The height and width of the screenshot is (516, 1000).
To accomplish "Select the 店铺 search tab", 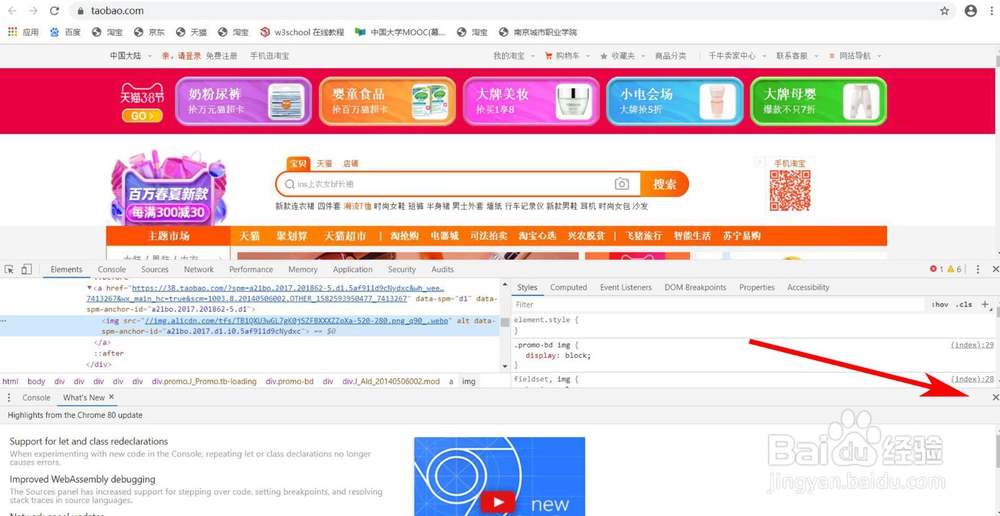I will pyautogui.click(x=350, y=163).
